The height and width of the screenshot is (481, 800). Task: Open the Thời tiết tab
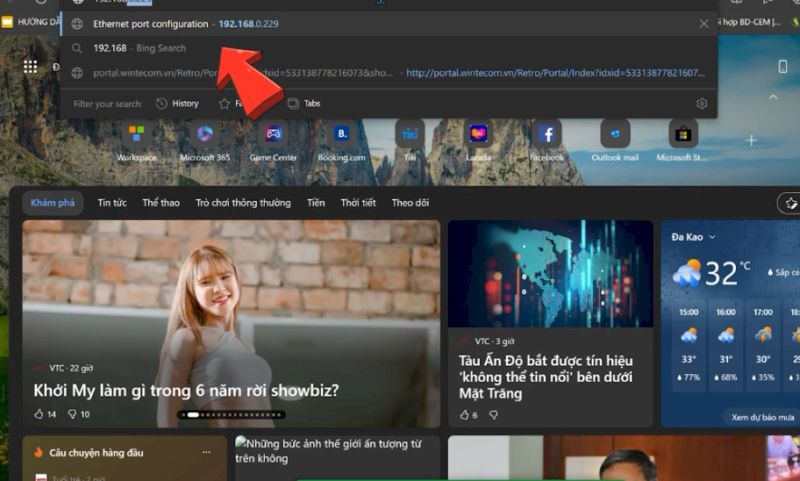[x=358, y=203]
